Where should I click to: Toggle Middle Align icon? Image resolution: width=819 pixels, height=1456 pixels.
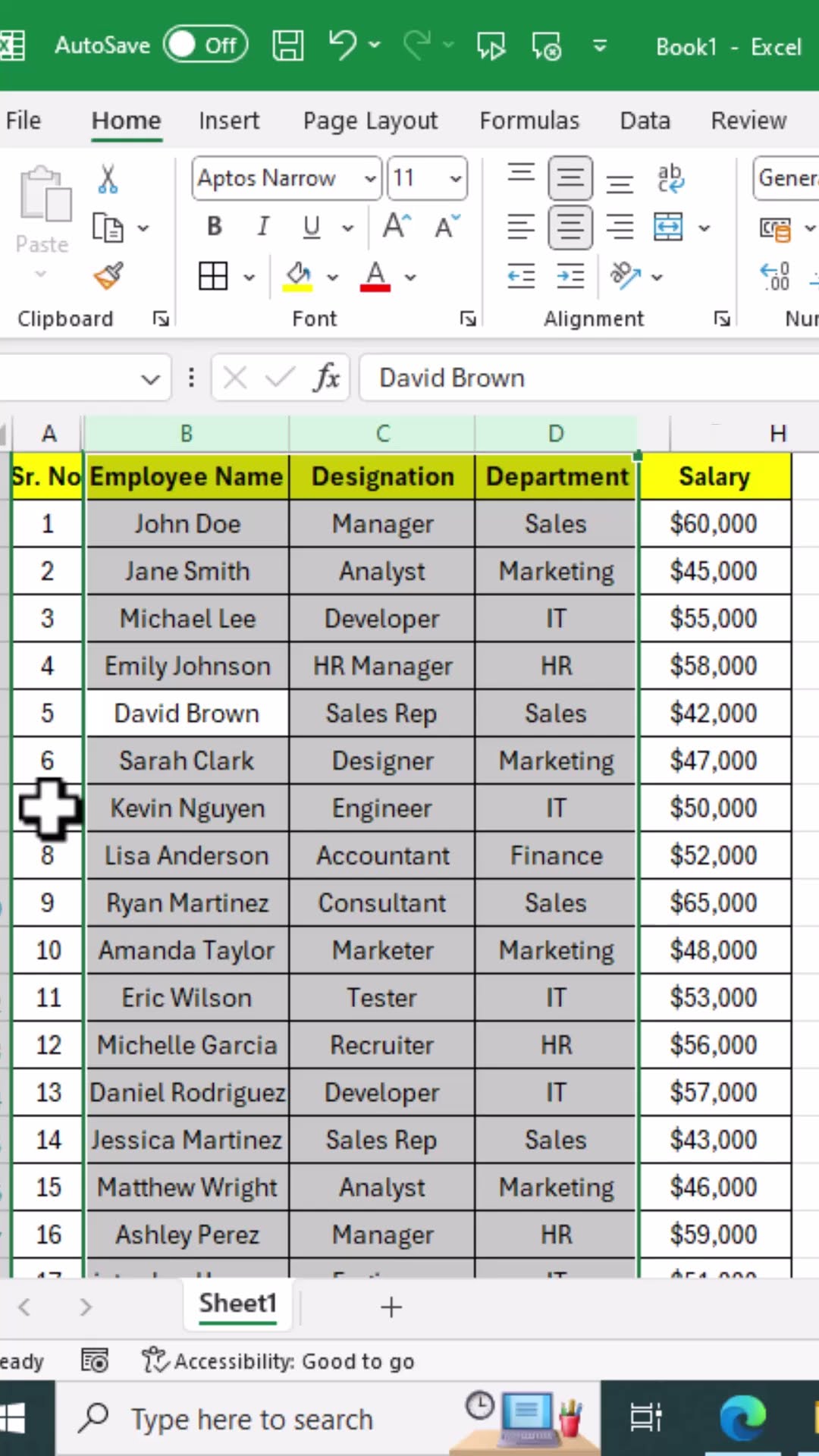570,179
